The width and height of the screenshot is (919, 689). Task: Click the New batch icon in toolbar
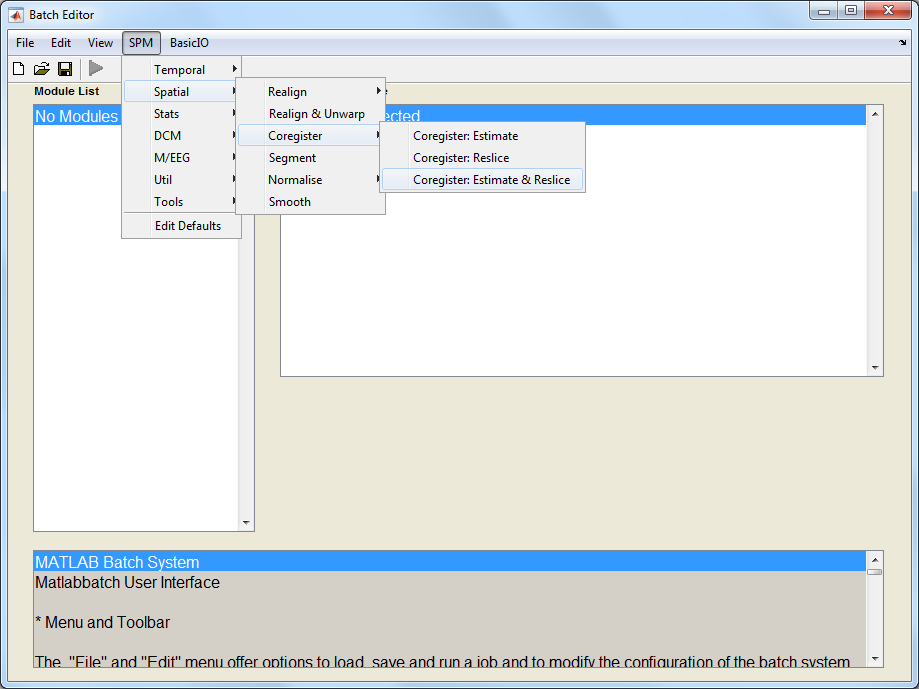tap(18, 69)
